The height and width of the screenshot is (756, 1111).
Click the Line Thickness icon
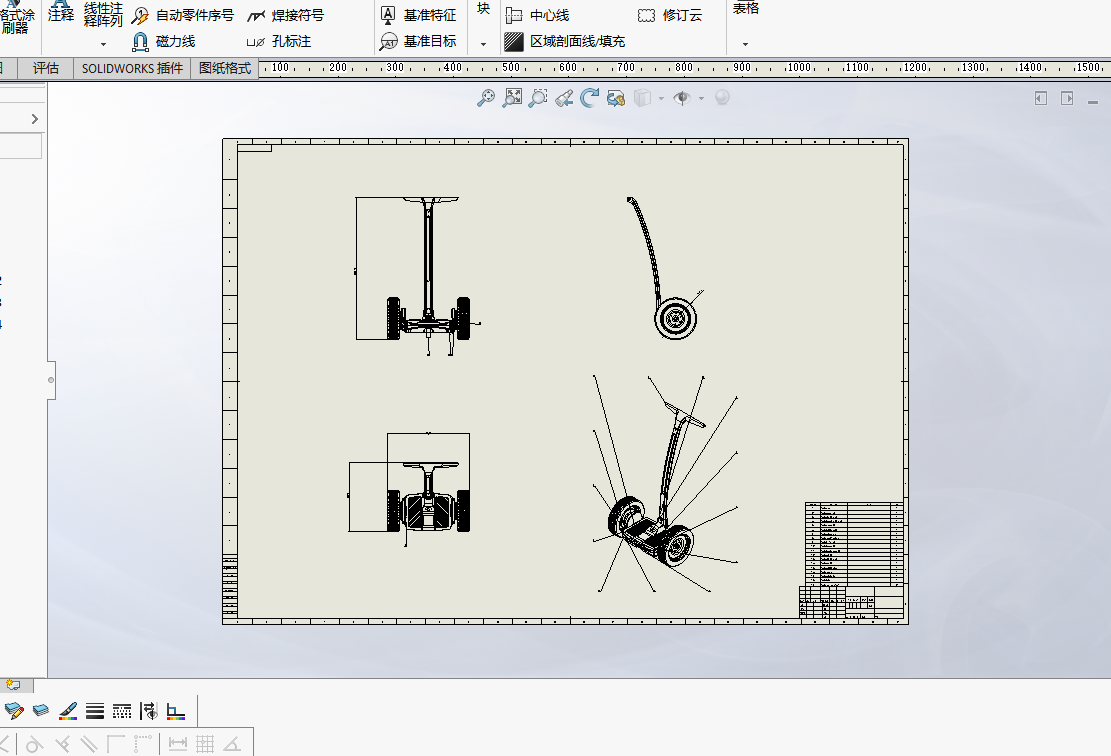tap(95, 711)
